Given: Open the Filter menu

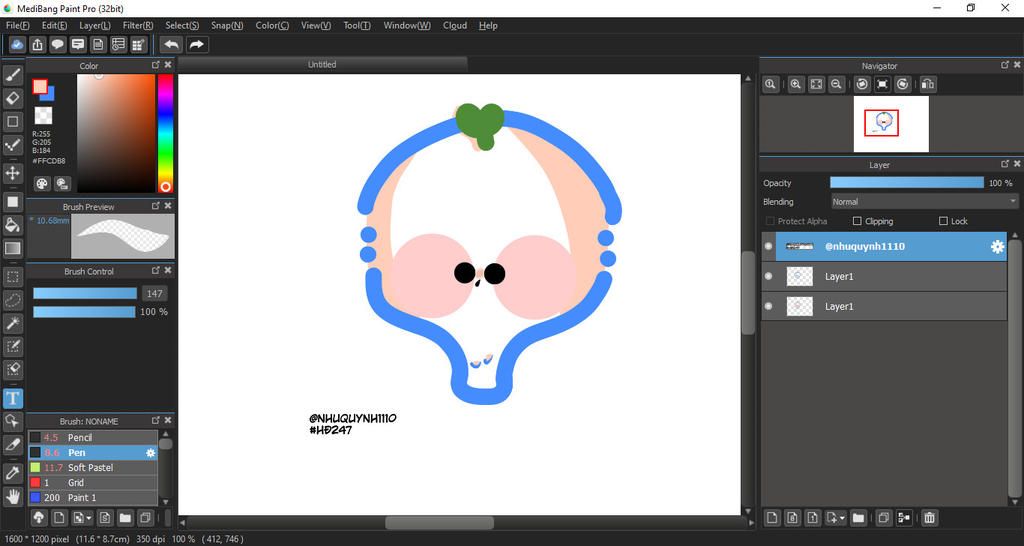Looking at the screenshot, I should (138, 25).
